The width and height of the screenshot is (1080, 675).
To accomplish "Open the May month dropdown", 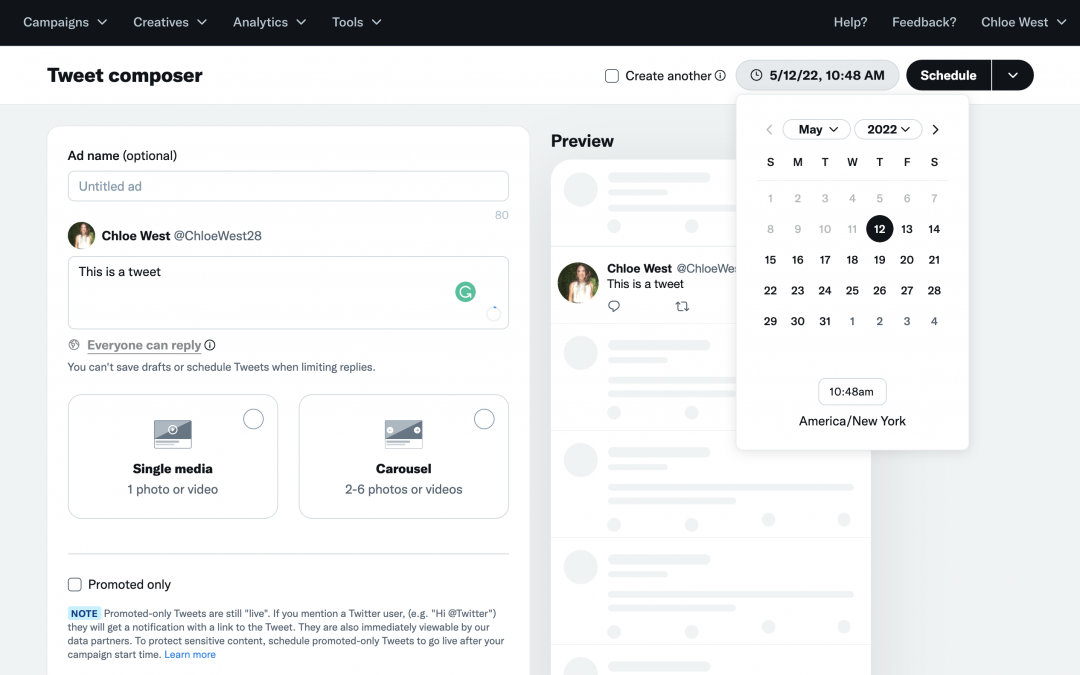I will tap(817, 129).
